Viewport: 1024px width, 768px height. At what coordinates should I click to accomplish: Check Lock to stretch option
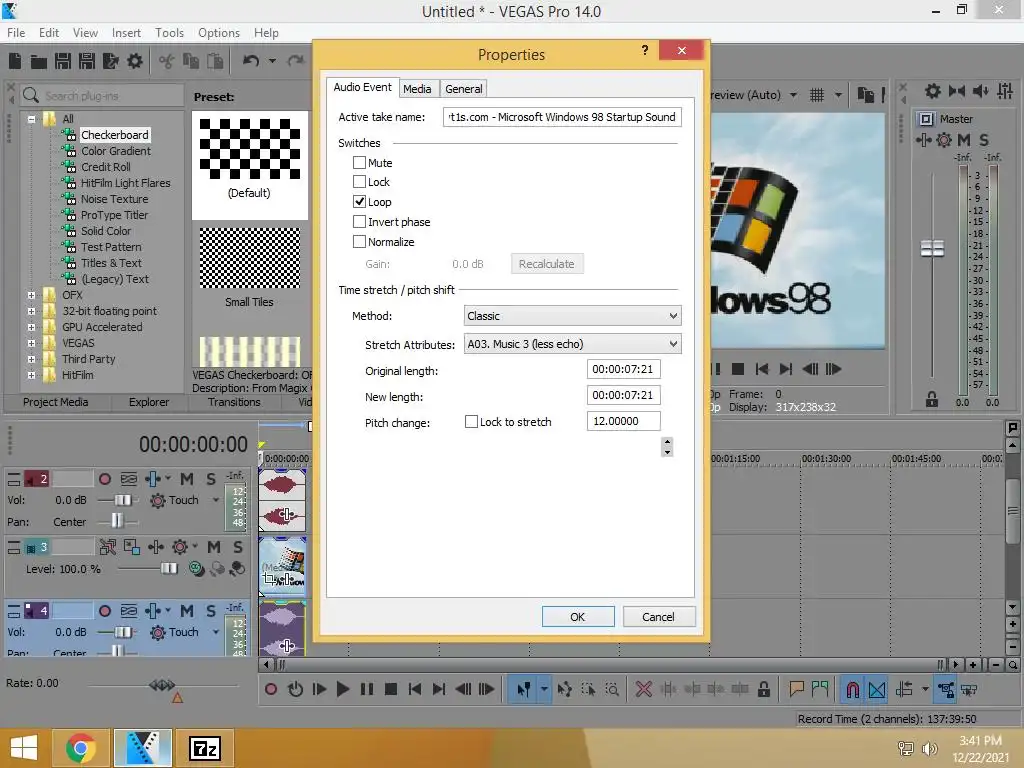pyautogui.click(x=471, y=422)
